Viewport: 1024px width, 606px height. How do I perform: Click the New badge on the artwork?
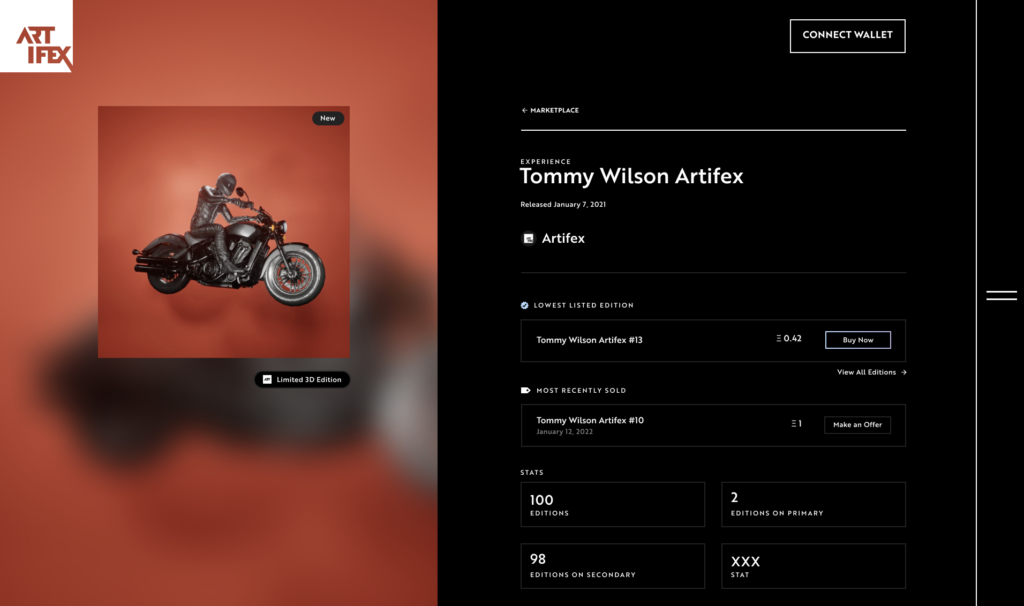tap(328, 118)
